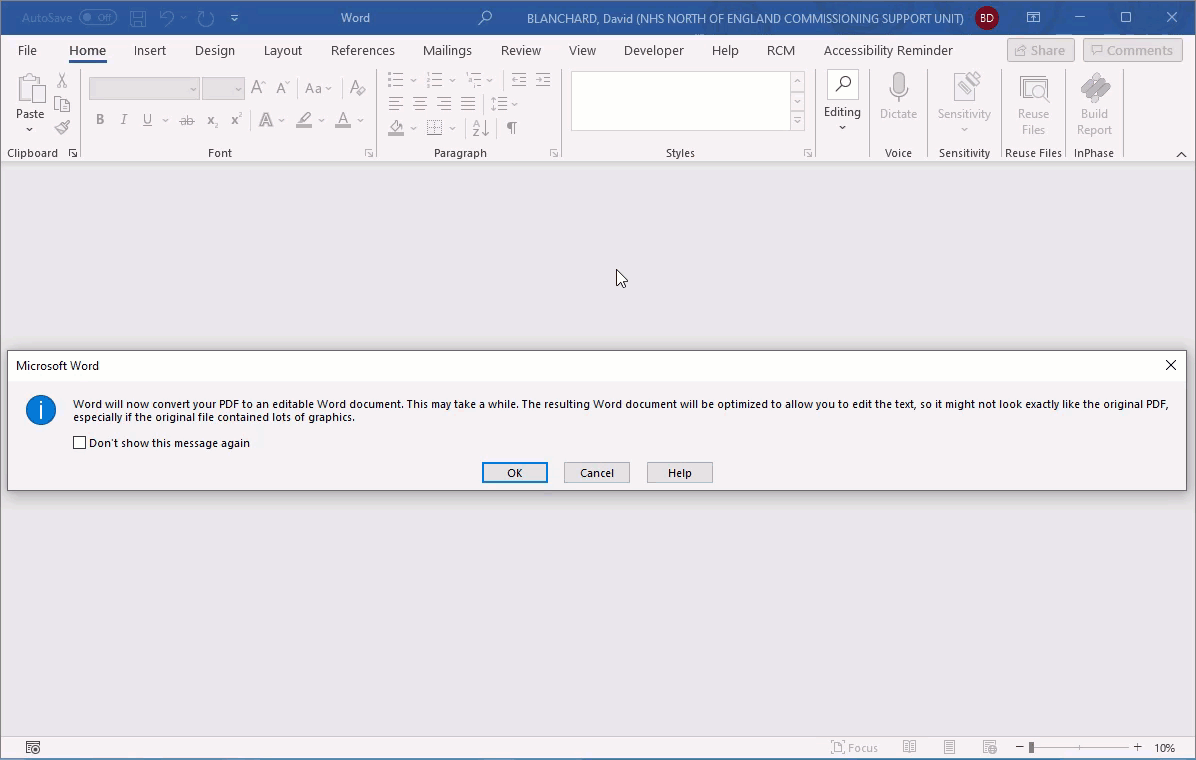This screenshot has height=760, width=1196.
Task: Select the Cut scissors icon
Action: (x=63, y=79)
